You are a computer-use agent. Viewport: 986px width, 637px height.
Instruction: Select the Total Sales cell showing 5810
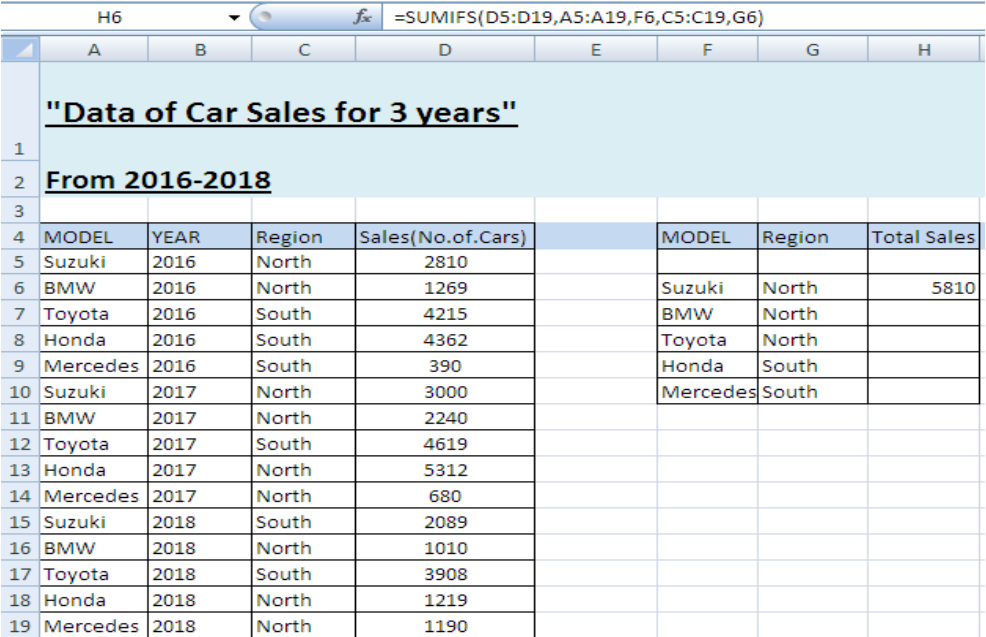click(x=924, y=288)
